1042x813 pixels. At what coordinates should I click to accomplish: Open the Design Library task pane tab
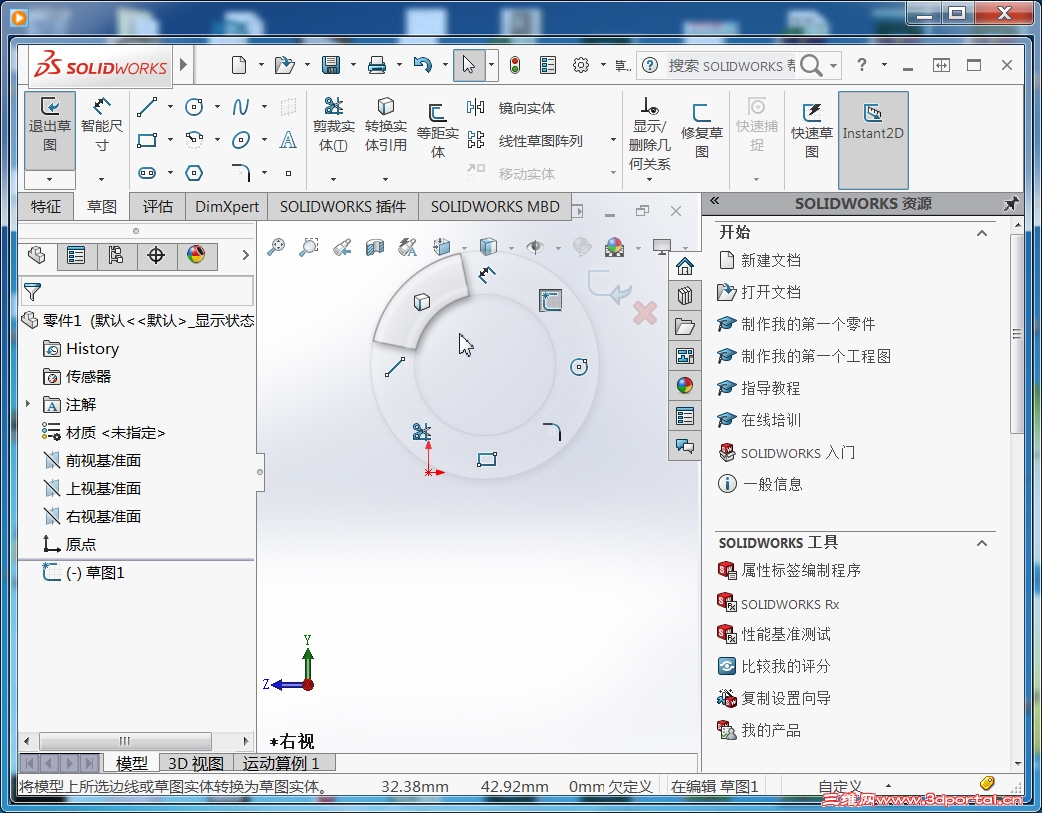684,295
